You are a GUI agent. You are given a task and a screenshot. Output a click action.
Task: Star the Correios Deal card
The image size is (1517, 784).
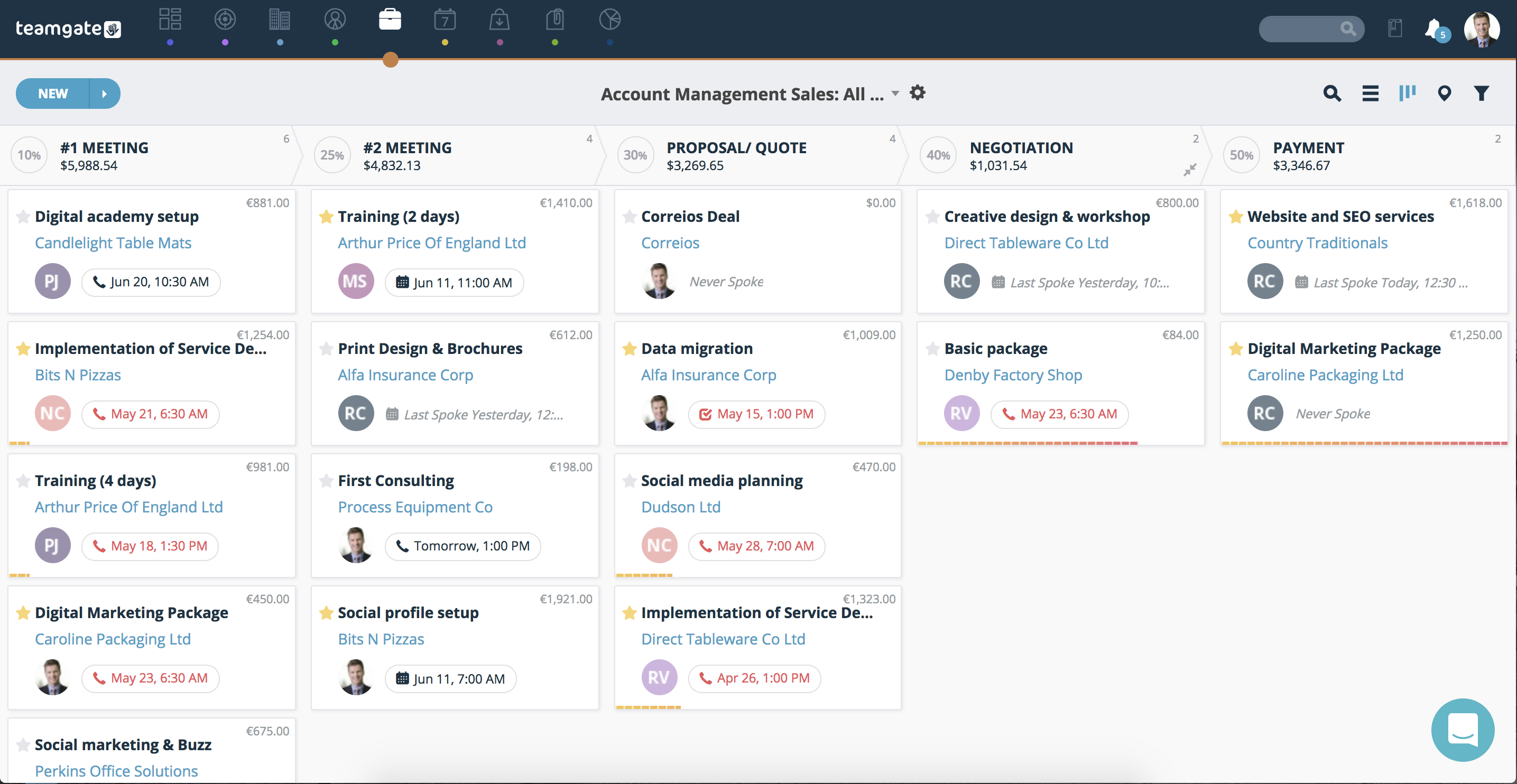630,217
